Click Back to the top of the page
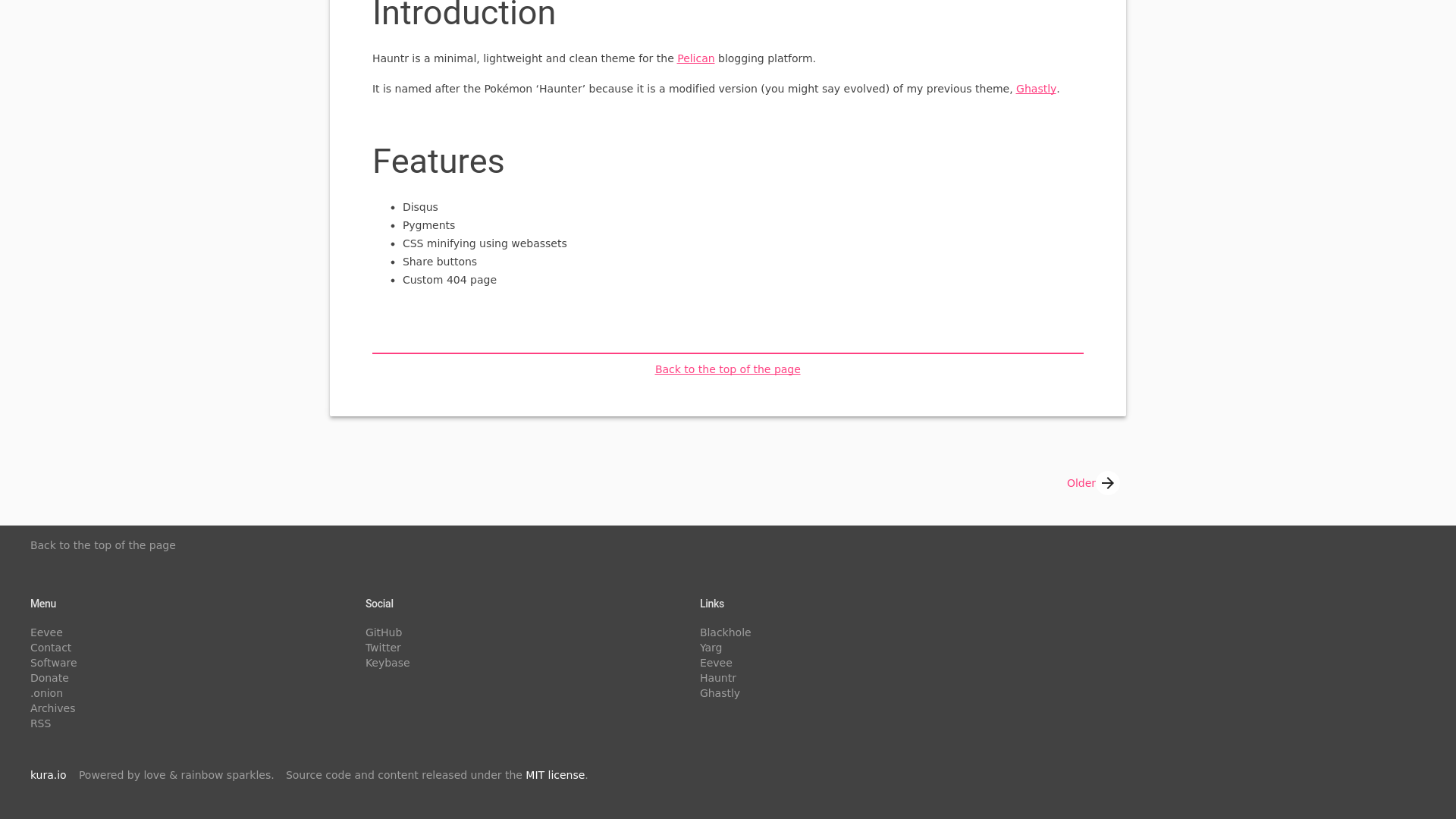 click(x=728, y=368)
